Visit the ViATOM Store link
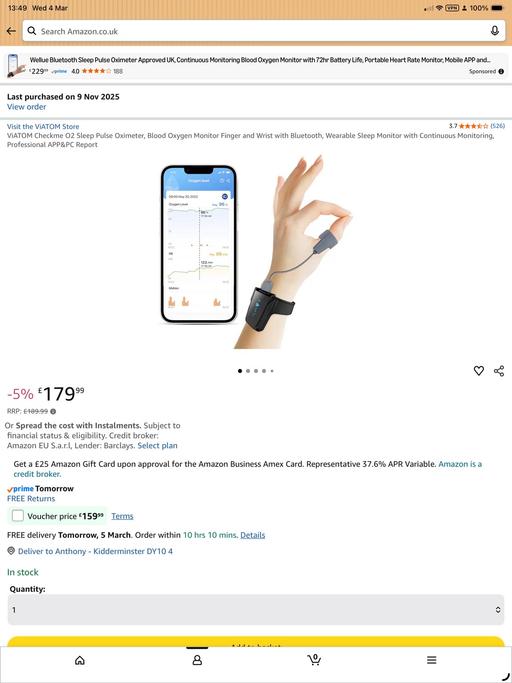The image size is (512, 683). pos(43,127)
